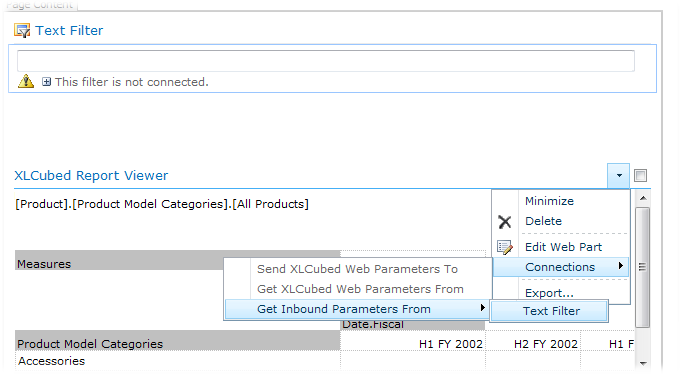Open the Text Filter title link
Viewport: 680px width, 374px height.
coord(69,30)
